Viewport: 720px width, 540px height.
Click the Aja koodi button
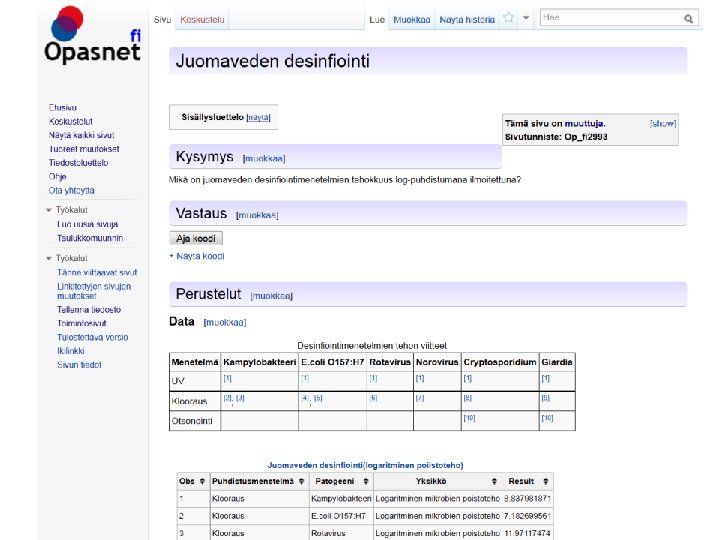point(196,238)
